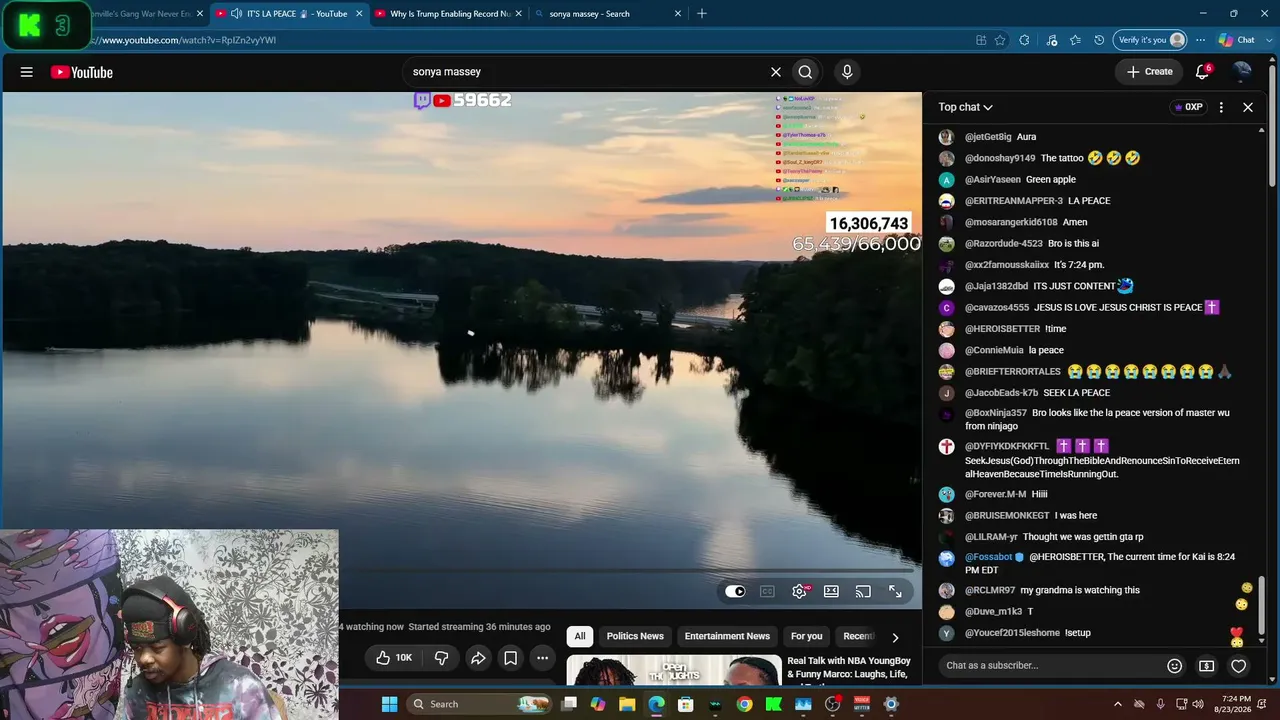Switch to the 'sonya massey - Search' tab

tap(608, 14)
